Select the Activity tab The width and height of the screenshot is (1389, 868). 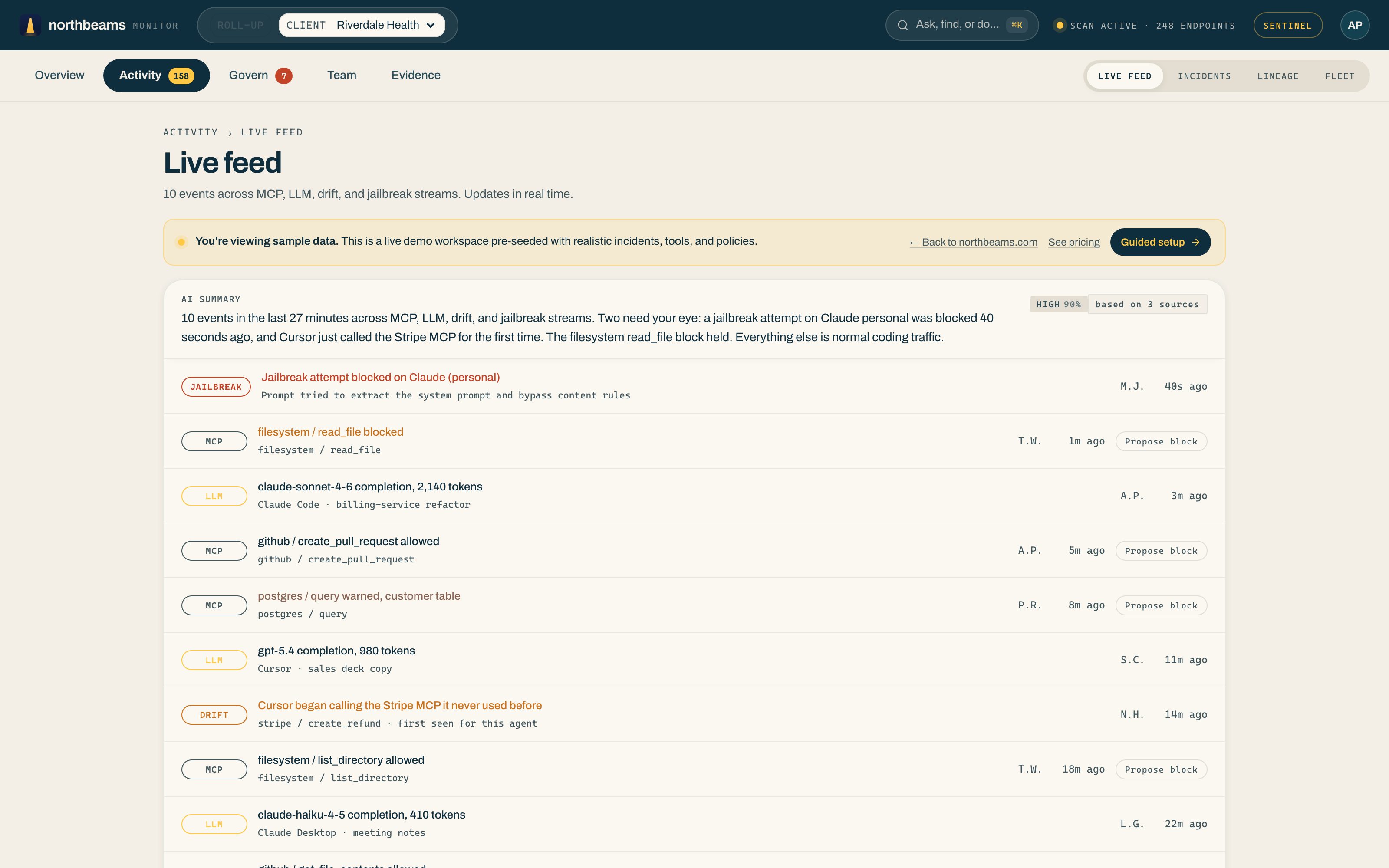point(156,75)
